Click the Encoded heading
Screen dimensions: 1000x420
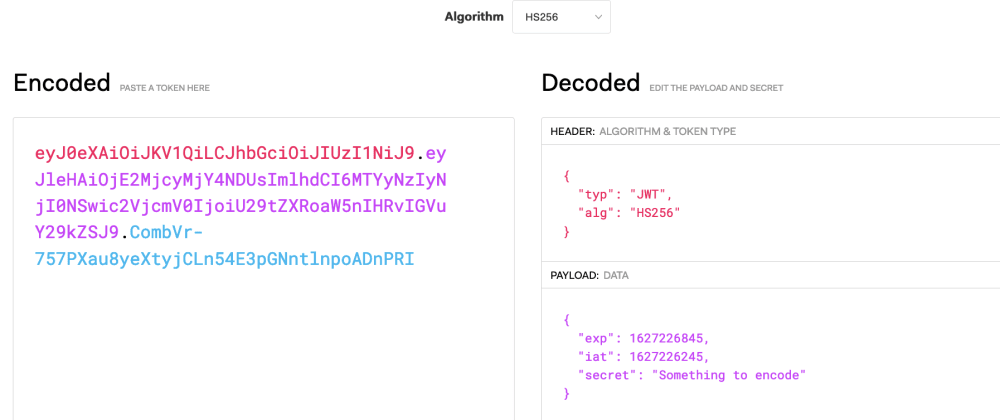pyautogui.click(x=62, y=83)
